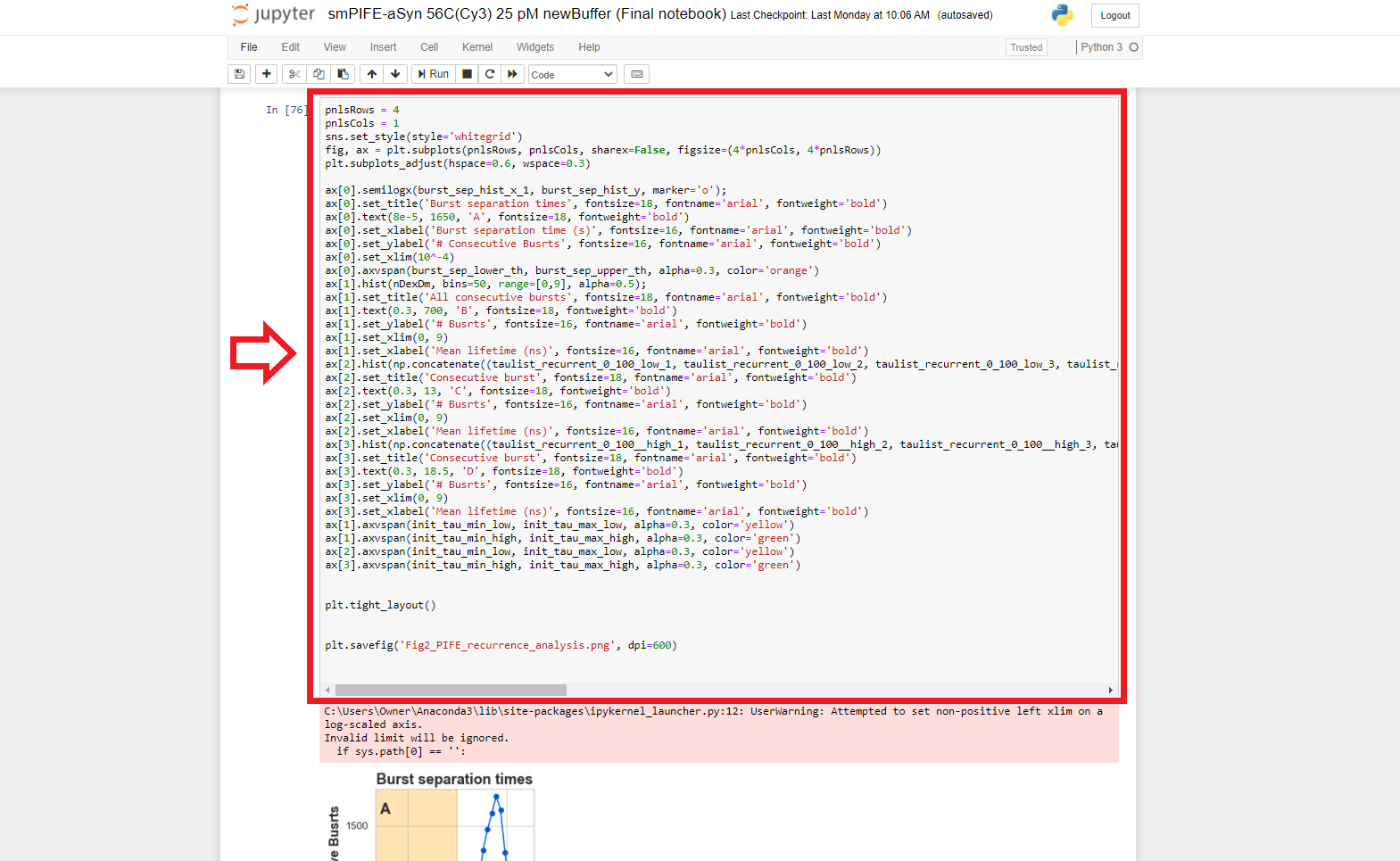Viewport: 1400px width, 861px height.
Task: Place cursor on the 'pnlsRows = 4' line
Action: 362,110
